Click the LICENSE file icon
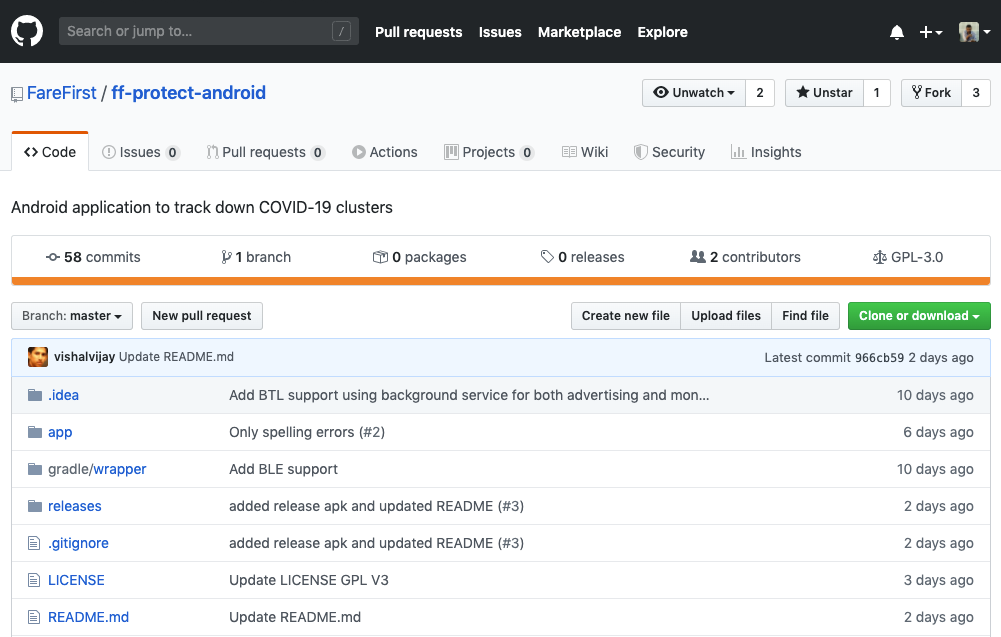 [34, 580]
